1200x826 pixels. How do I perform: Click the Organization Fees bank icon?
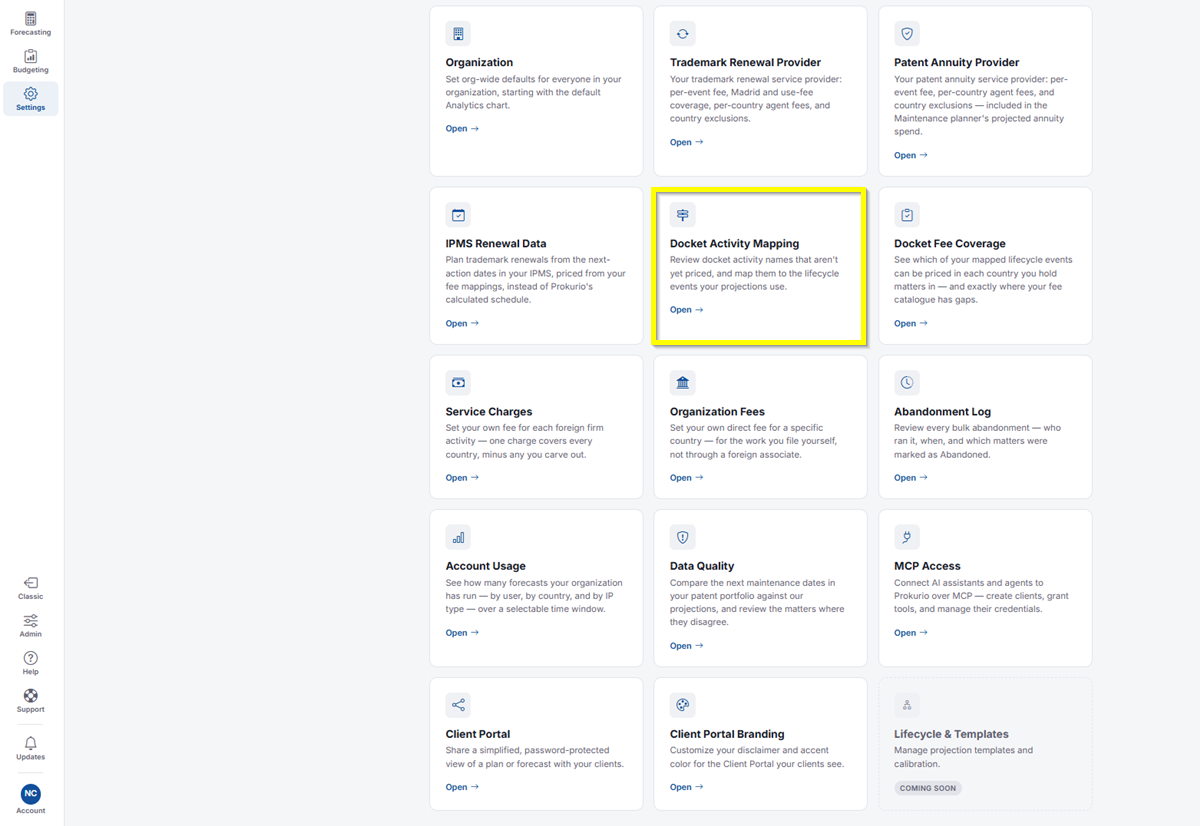coord(682,383)
